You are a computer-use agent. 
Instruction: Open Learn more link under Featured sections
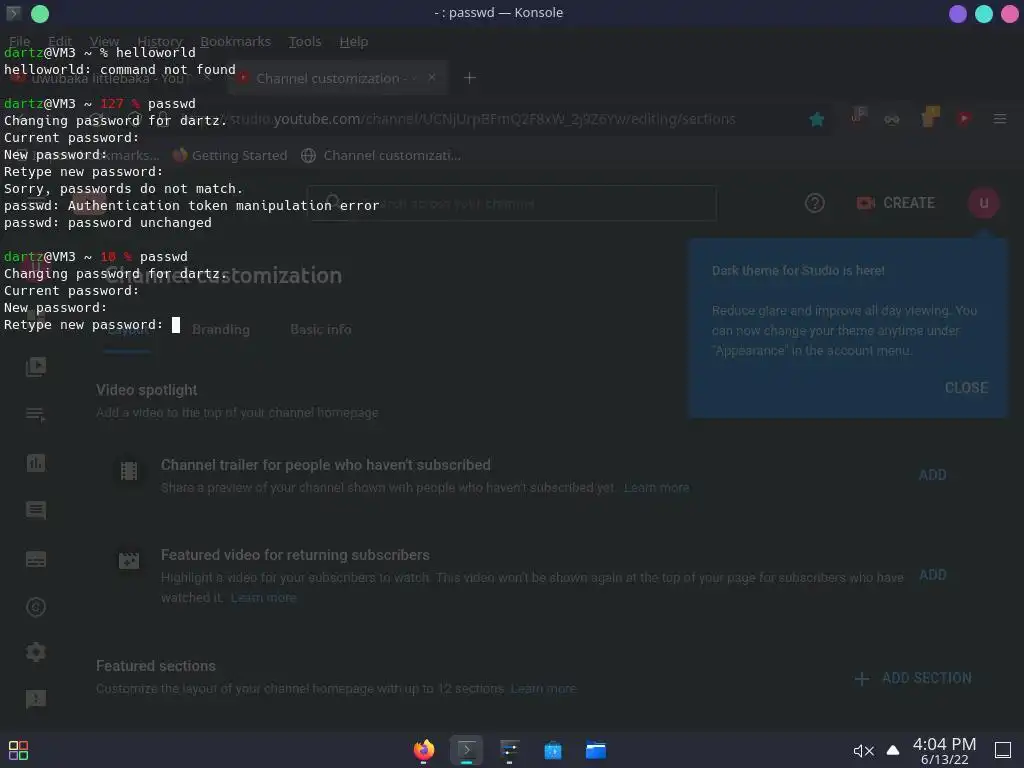pos(543,689)
